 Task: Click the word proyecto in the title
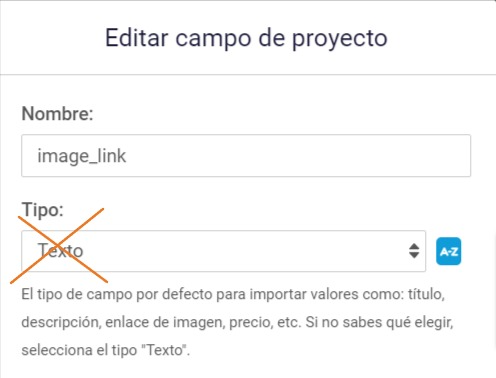(340, 39)
